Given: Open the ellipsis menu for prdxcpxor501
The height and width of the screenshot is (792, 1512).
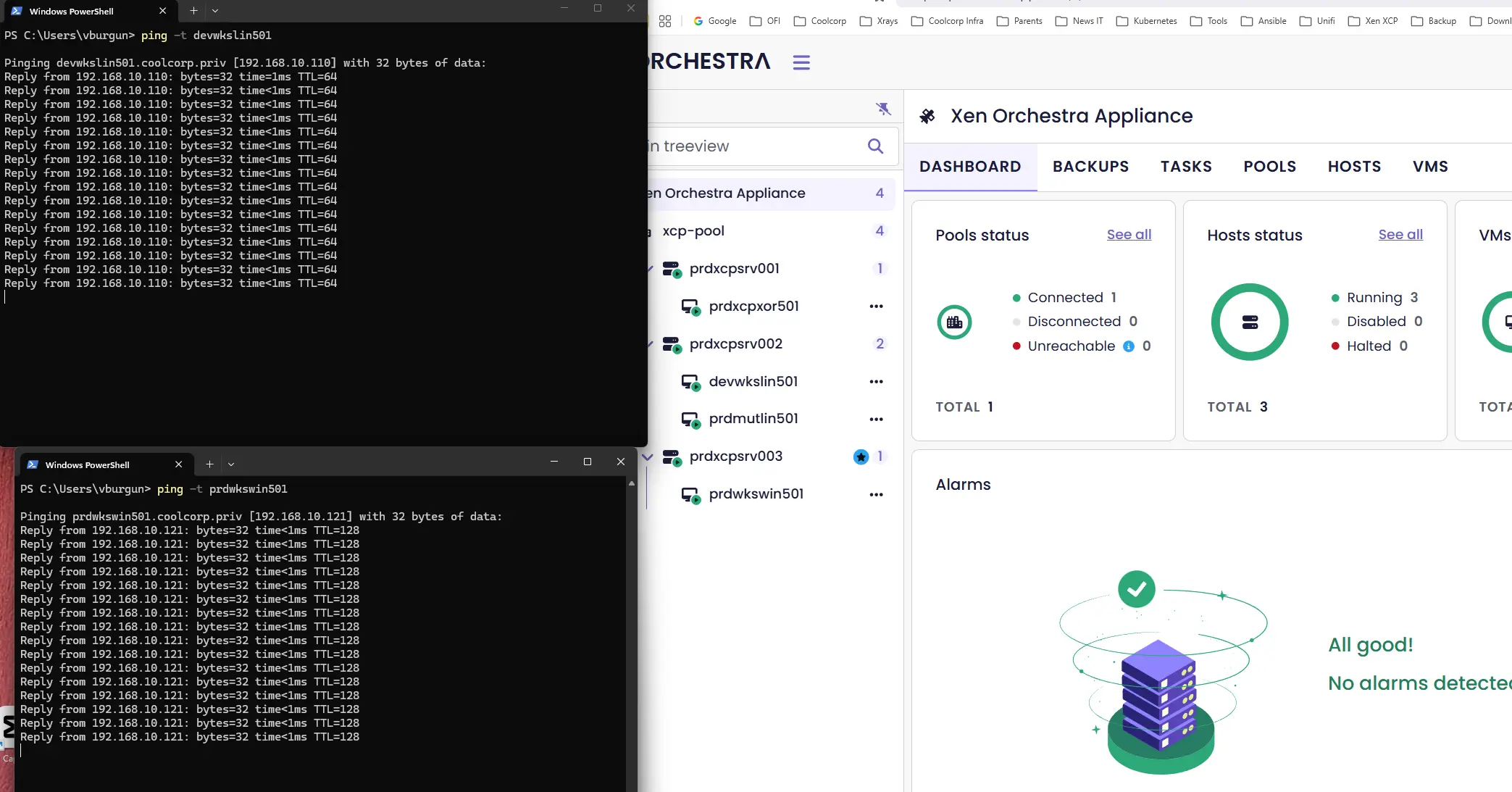Looking at the screenshot, I should click(x=877, y=306).
